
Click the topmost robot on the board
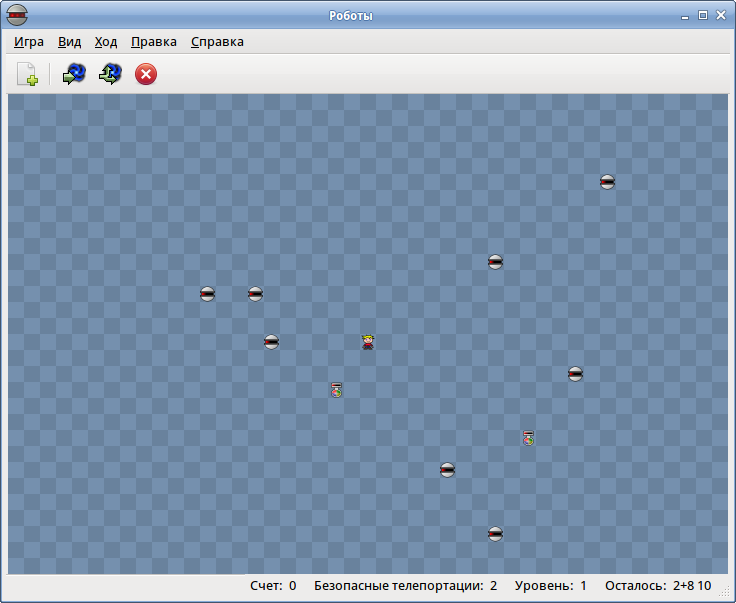click(x=607, y=182)
